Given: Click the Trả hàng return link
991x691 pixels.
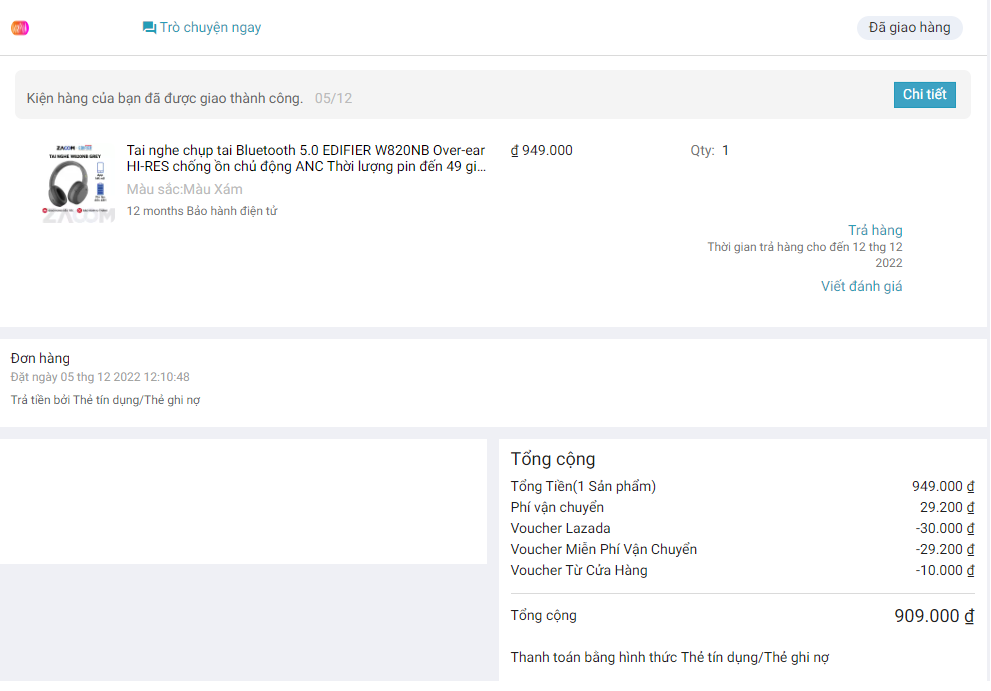Looking at the screenshot, I should pyautogui.click(x=875, y=230).
